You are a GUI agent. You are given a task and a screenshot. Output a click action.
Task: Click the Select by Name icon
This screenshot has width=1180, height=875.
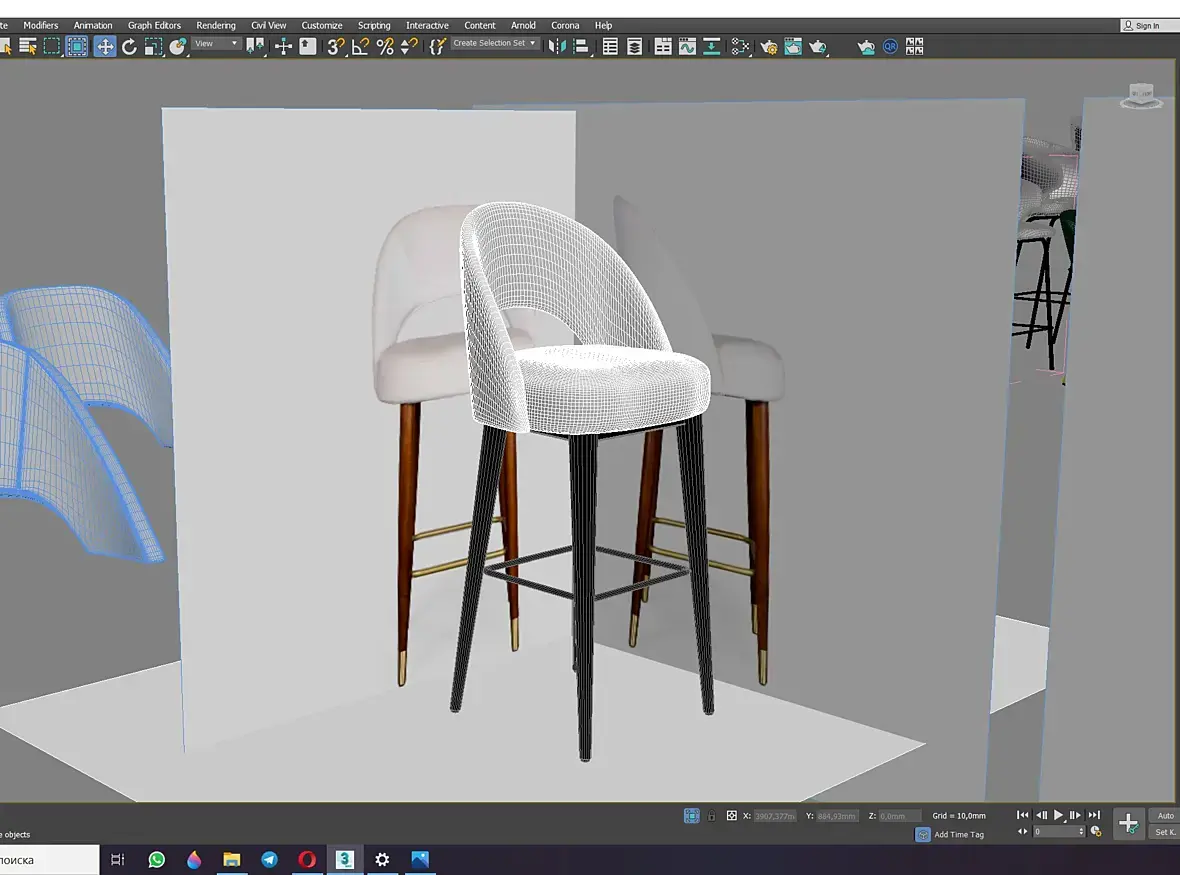pos(28,47)
